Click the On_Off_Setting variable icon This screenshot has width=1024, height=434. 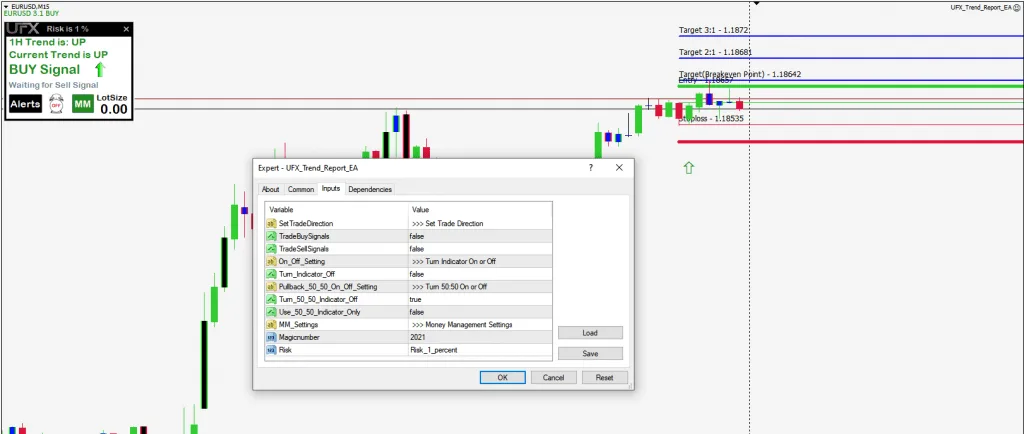tap(271, 261)
